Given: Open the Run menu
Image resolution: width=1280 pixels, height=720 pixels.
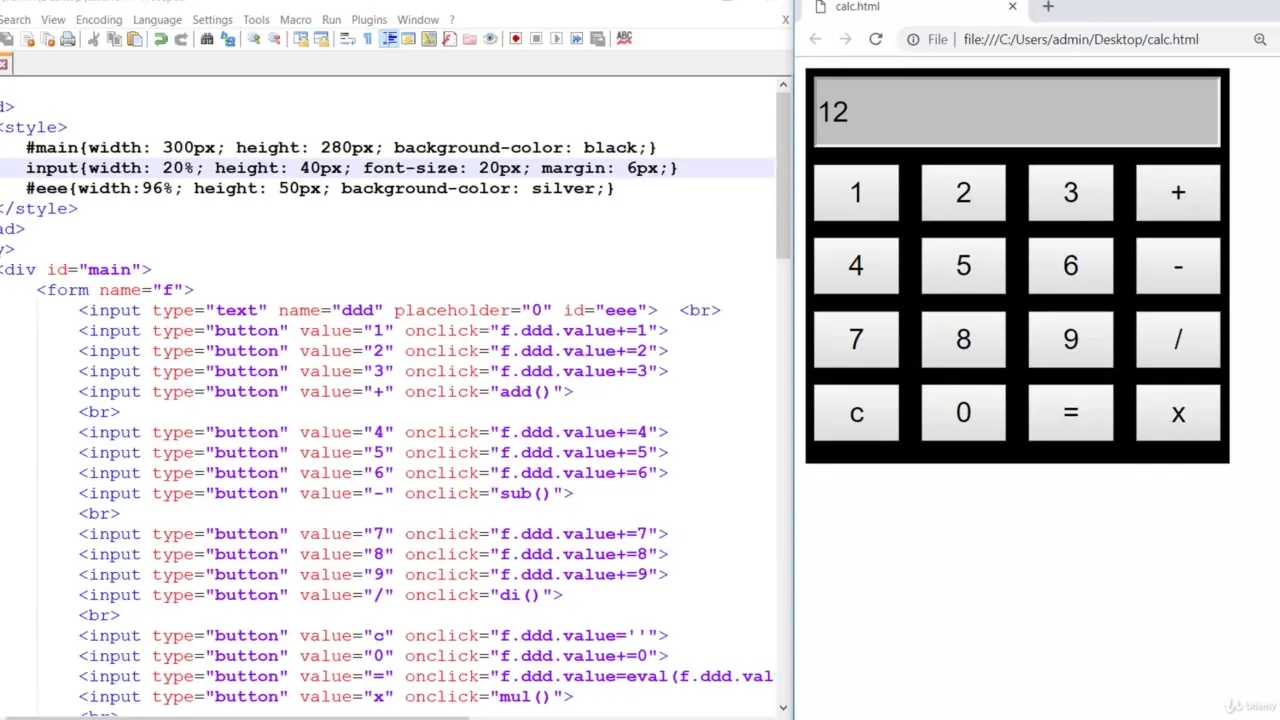Looking at the screenshot, I should (331, 19).
